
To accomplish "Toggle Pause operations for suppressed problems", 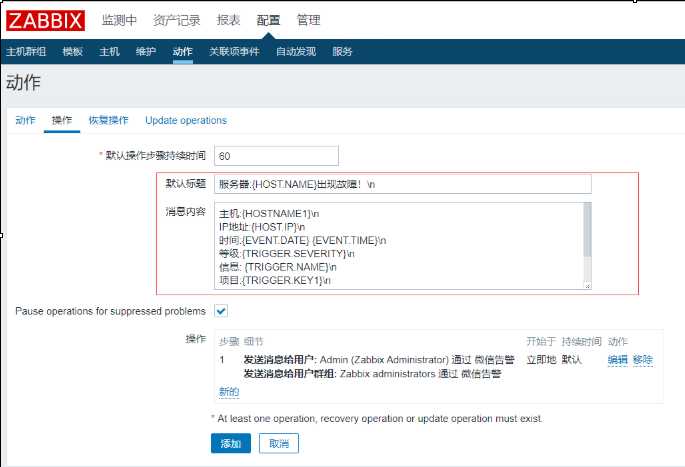I will pos(221,311).
